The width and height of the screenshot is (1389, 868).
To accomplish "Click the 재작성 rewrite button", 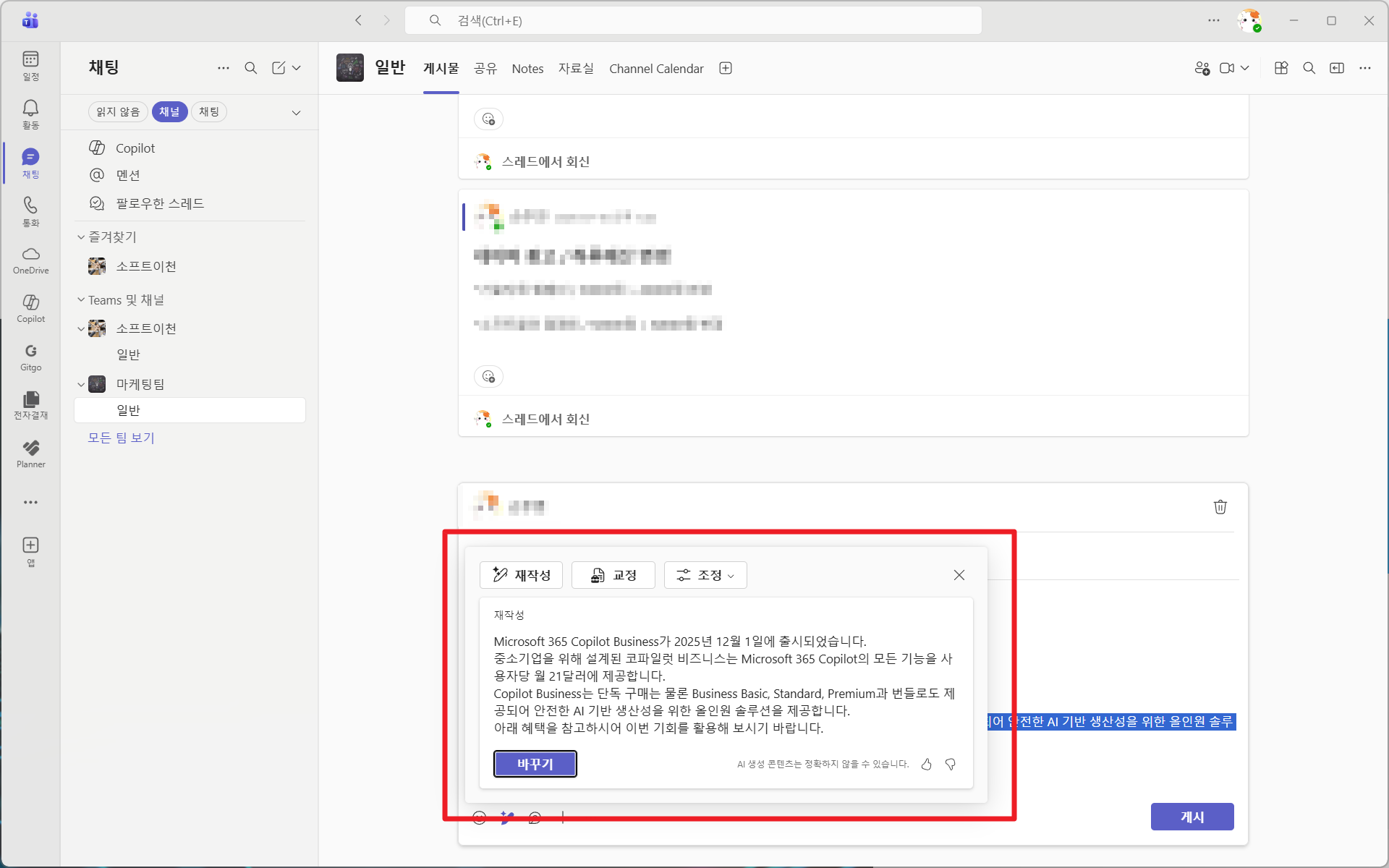I will pos(521,575).
